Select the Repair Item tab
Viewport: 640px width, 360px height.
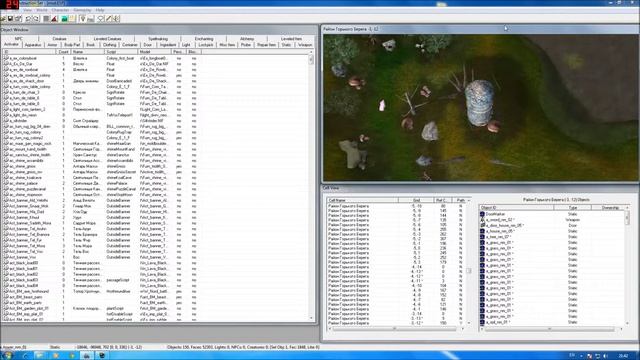pos(266,45)
